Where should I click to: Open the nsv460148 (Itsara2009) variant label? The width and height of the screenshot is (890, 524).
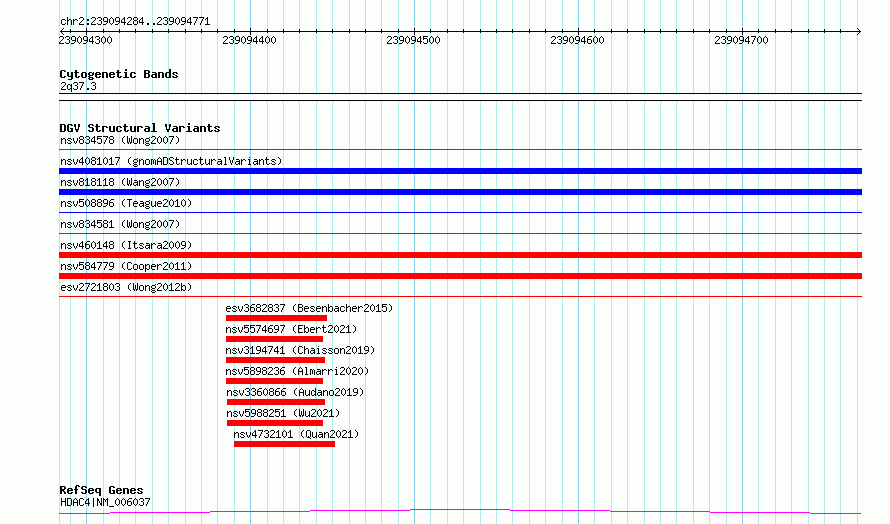click(x=126, y=245)
